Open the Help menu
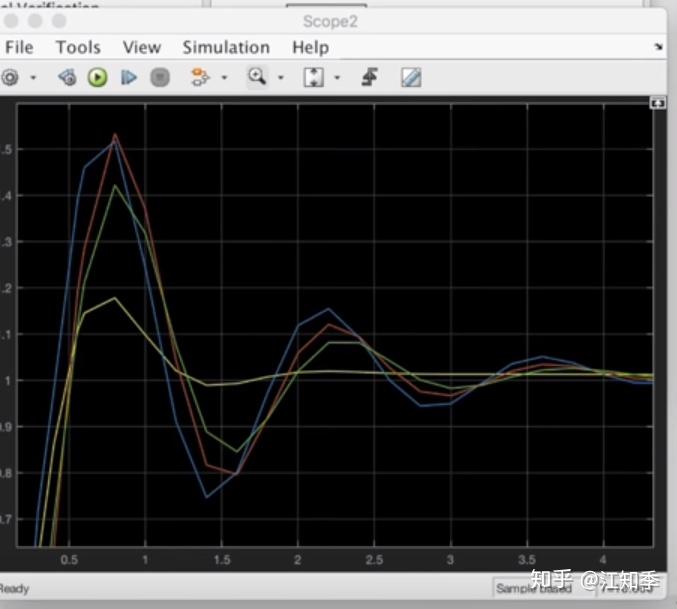The image size is (677, 609). (310, 47)
